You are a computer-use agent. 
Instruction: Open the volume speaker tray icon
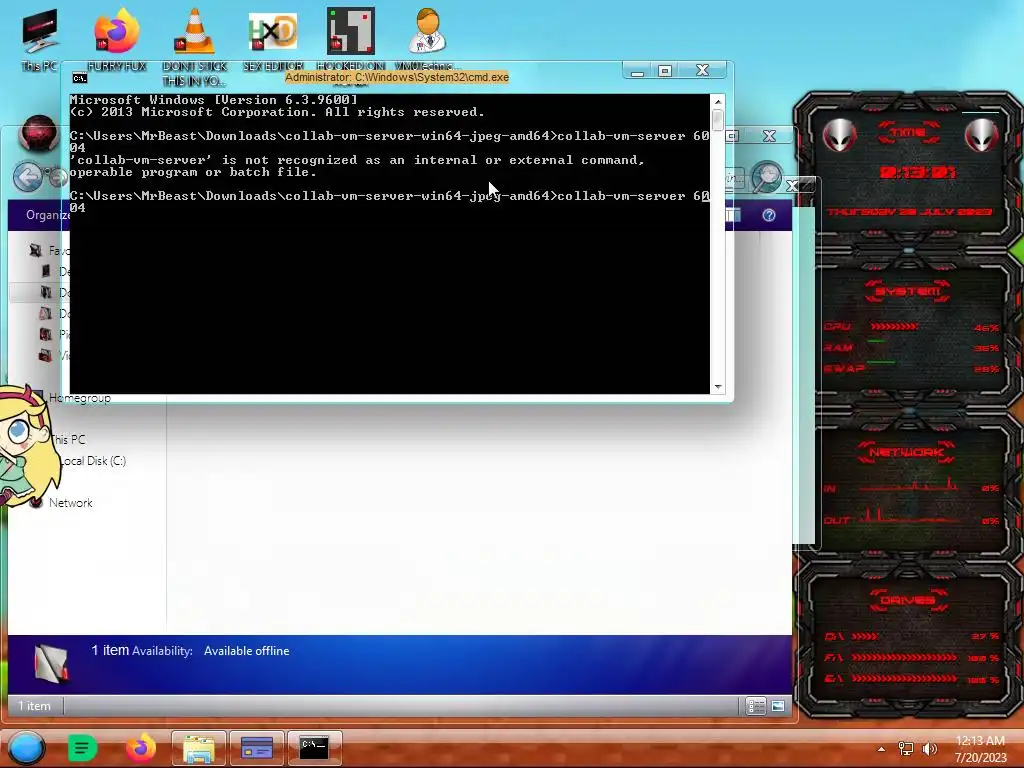[x=929, y=749]
